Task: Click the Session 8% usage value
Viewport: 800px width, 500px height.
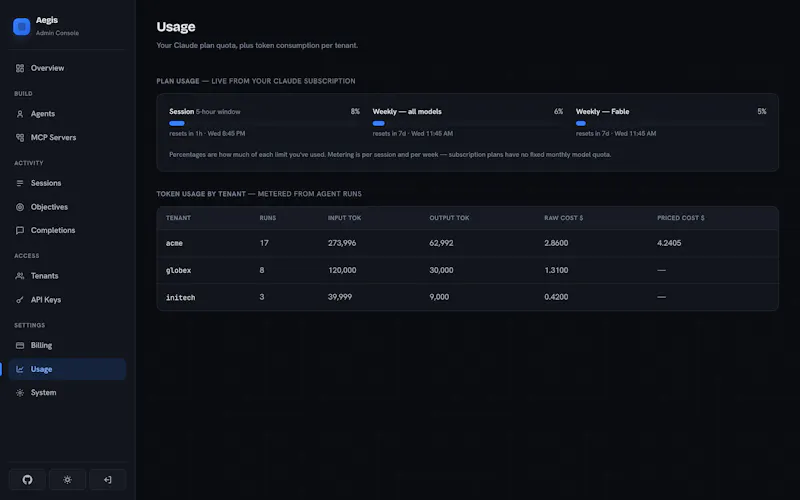Action: click(355, 111)
